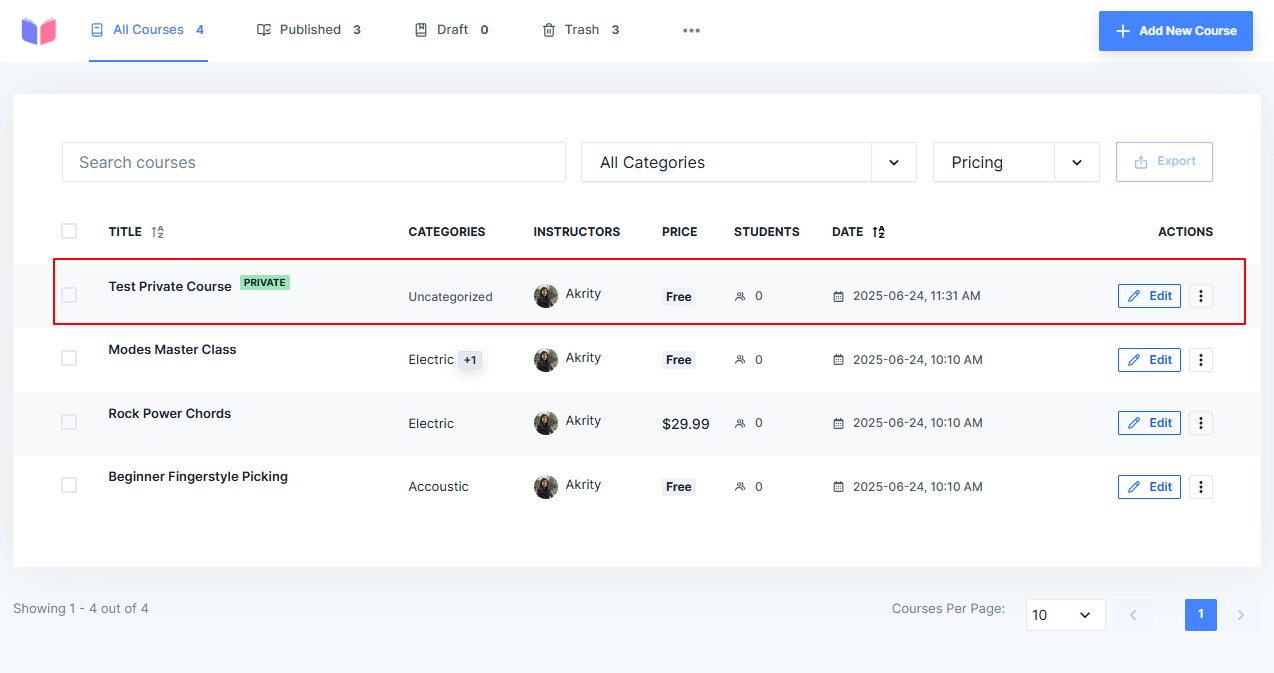The height and width of the screenshot is (673, 1274).
Task: Go to previous page with left arrow
Action: coord(1133,615)
